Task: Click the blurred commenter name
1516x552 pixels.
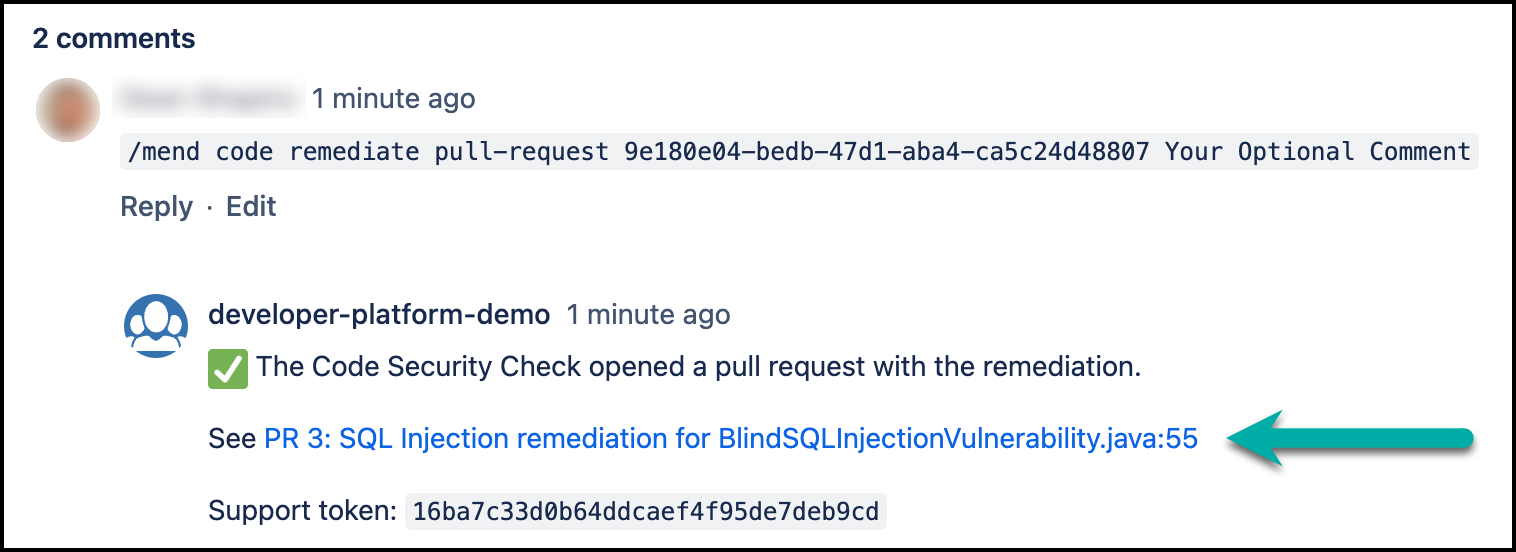Action: pos(210,99)
